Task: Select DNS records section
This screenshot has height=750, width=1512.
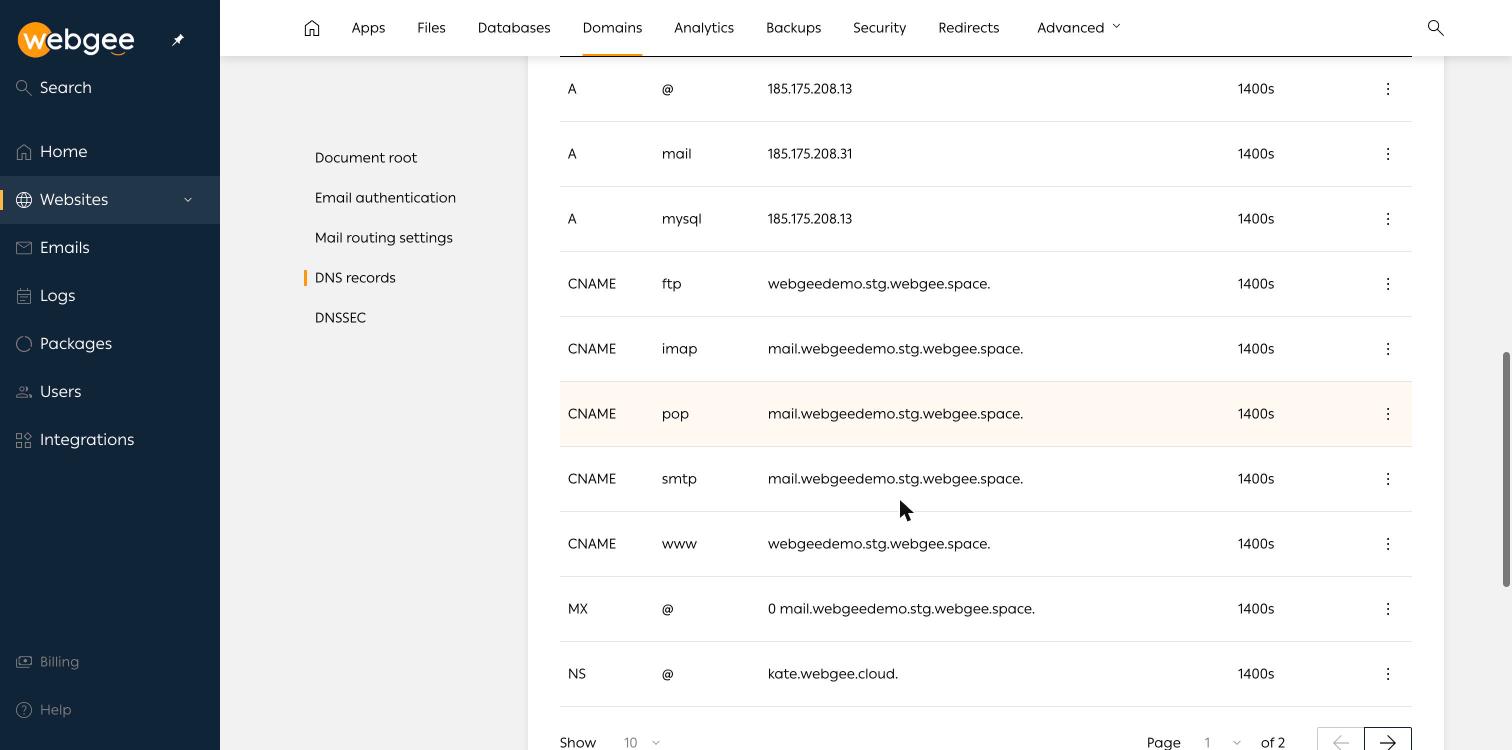Action: coord(355,278)
